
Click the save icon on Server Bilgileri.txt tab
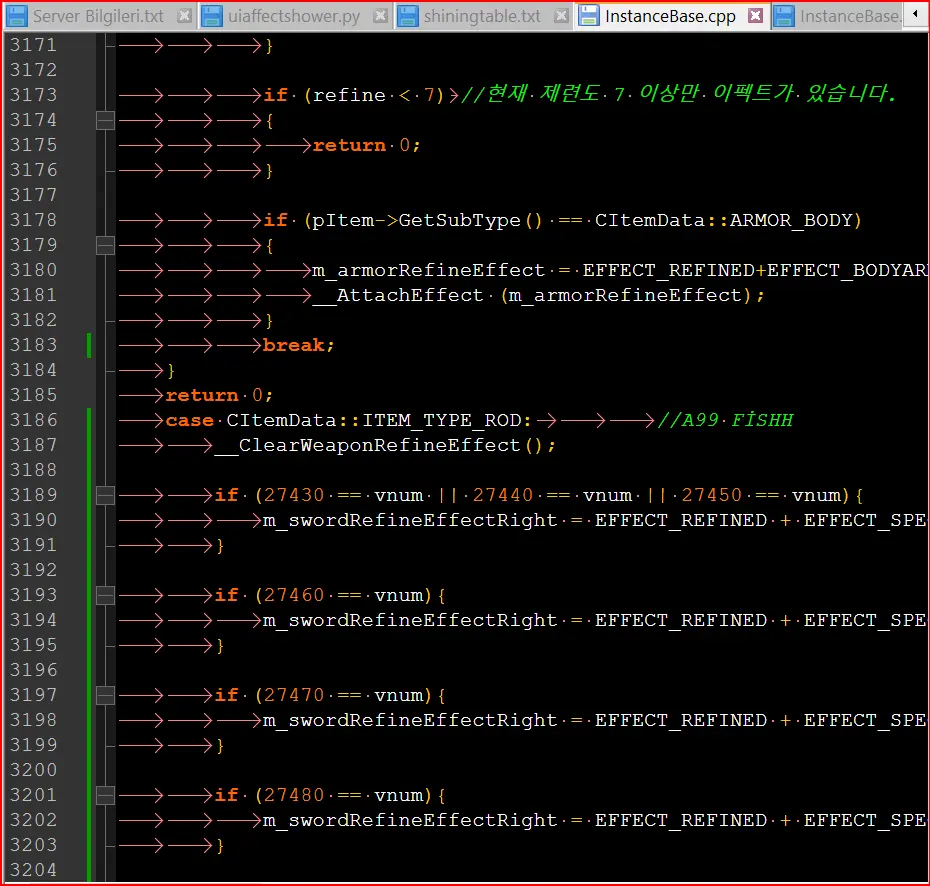click(17, 16)
